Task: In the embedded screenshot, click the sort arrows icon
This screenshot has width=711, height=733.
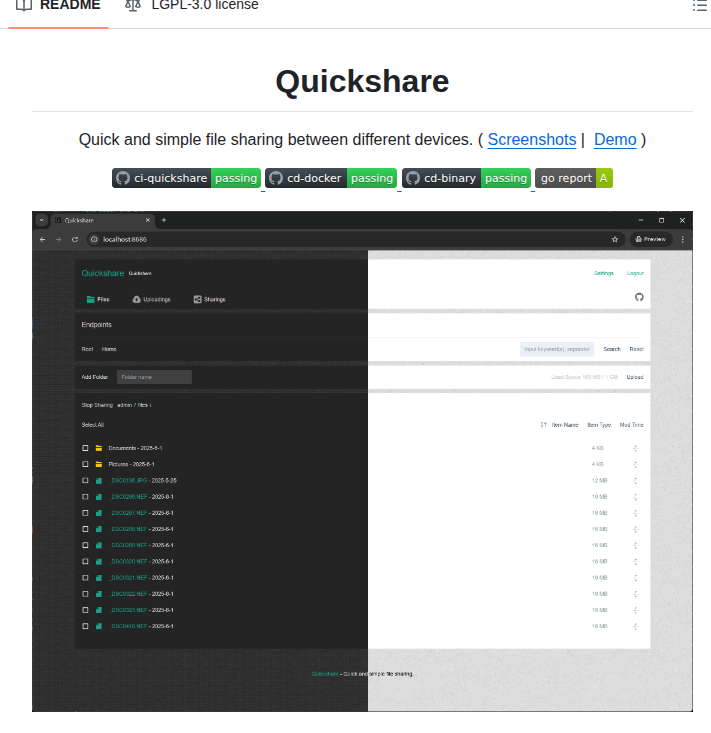Action: click(x=543, y=425)
